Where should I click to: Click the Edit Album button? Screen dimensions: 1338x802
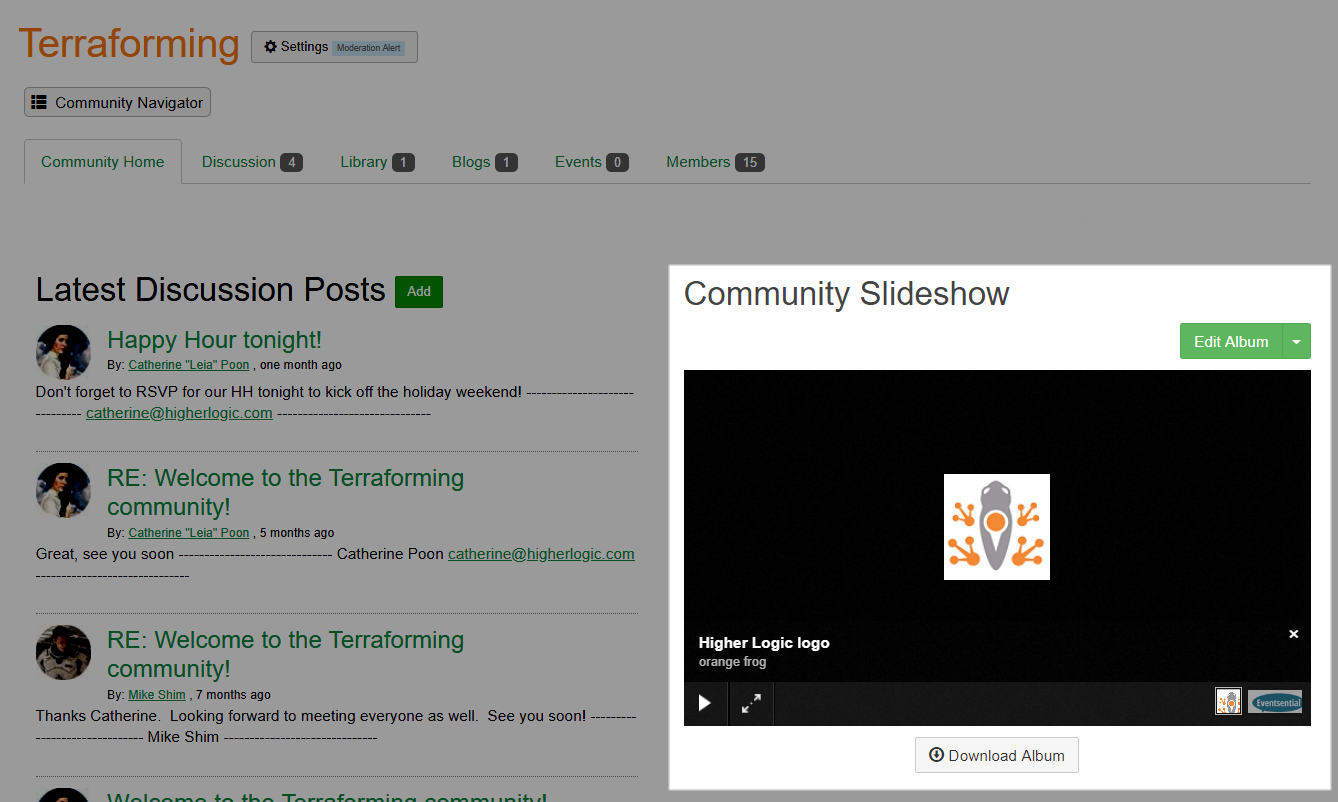pos(1230,341)
